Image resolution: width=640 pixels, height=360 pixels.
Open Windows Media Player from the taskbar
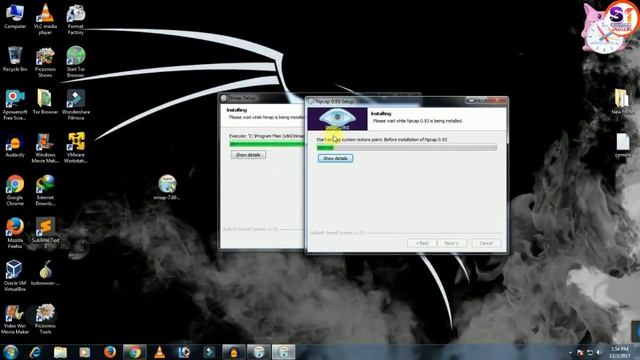point(84,352)
